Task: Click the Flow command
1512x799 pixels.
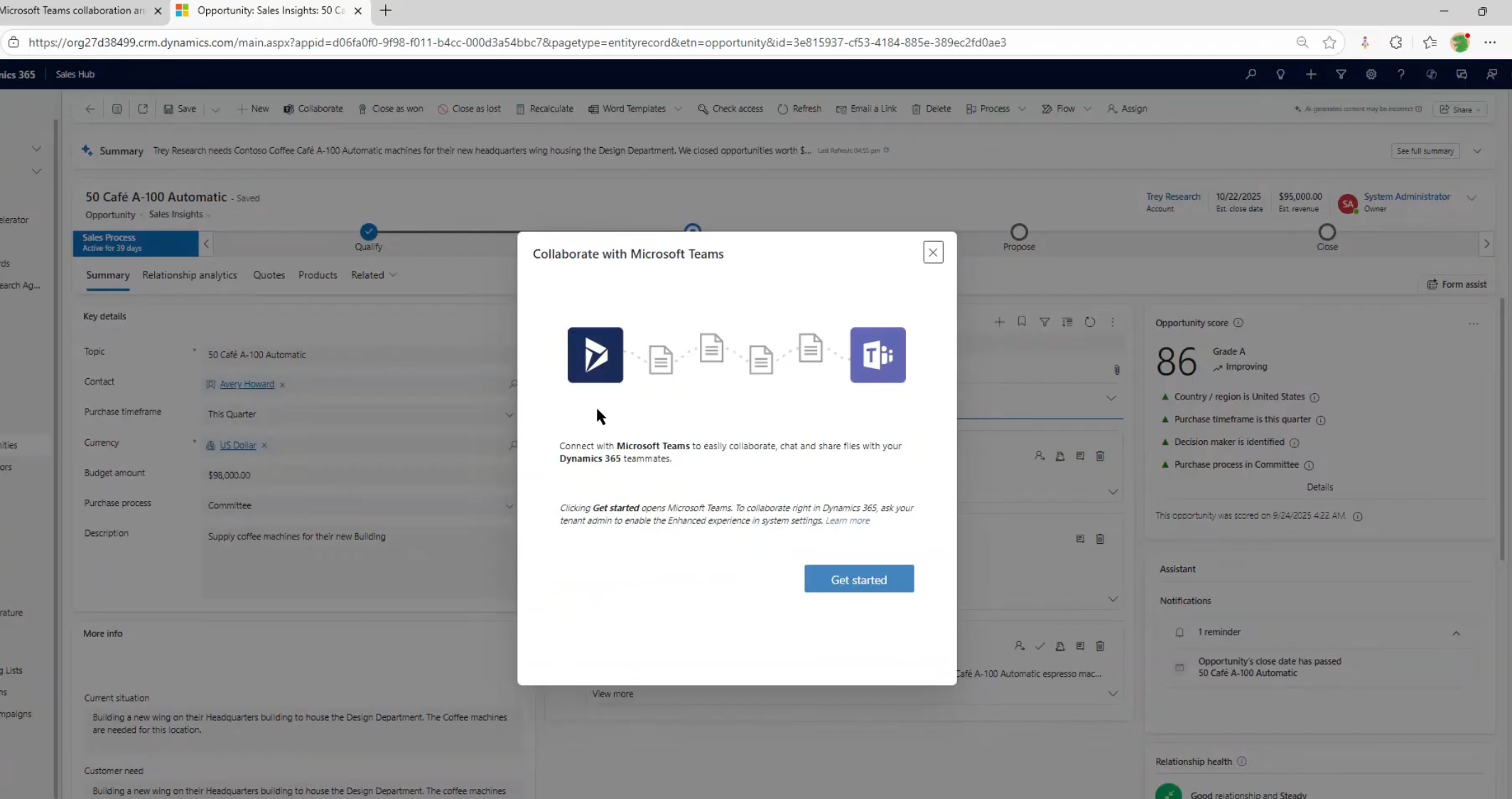Action: (1058, 109)
